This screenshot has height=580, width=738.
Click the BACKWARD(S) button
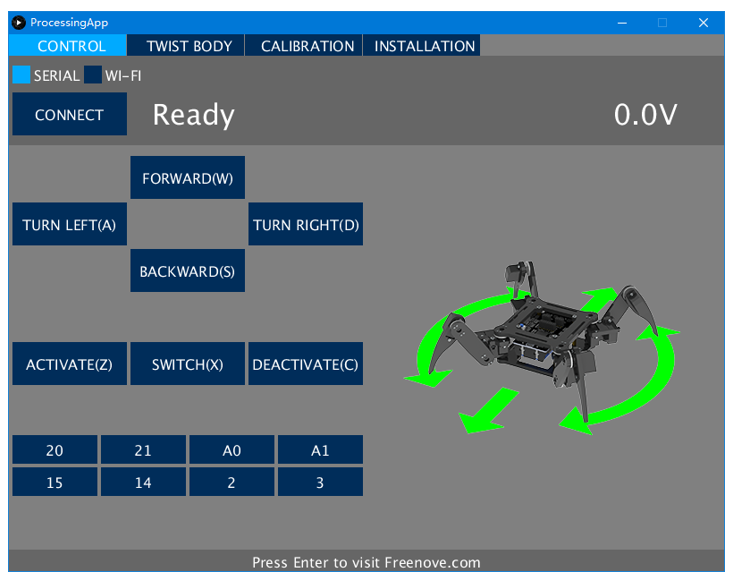[x=188, y=271]
